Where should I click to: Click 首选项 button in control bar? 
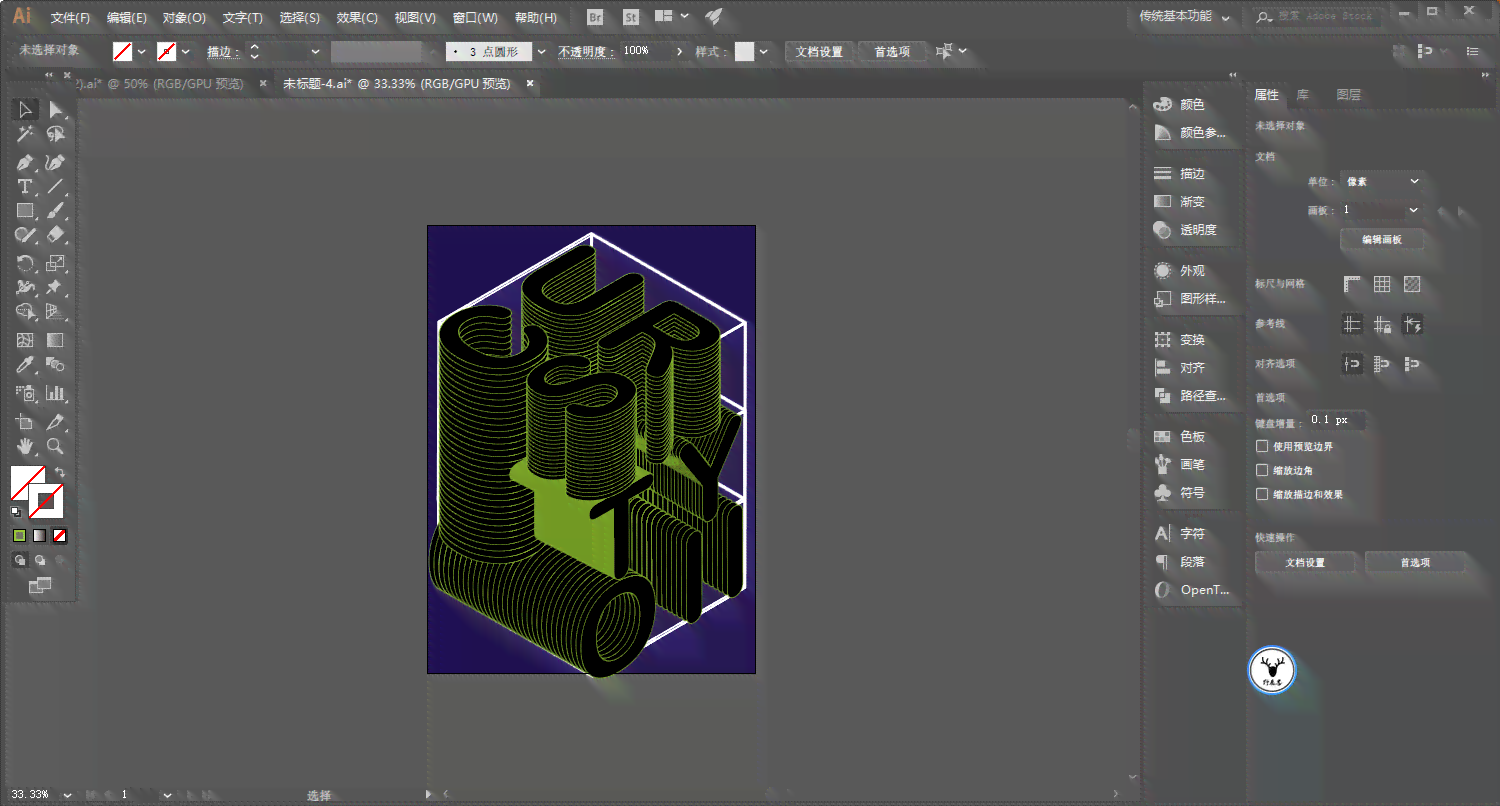[892, 51]
